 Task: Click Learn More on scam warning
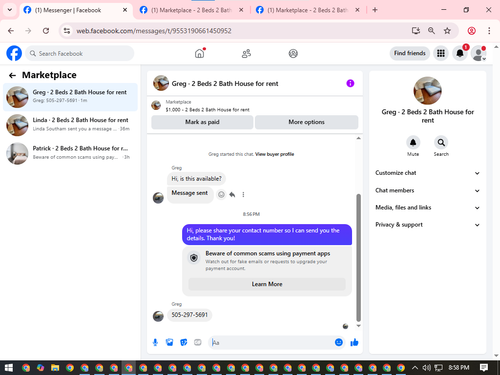point(267,284)
